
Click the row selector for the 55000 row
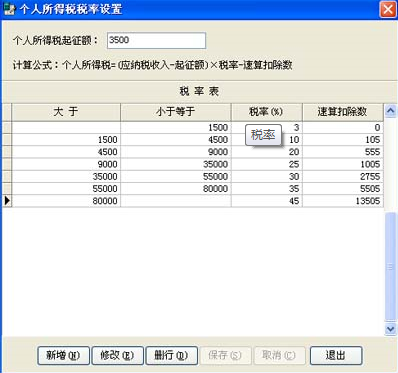pos(7,189)
